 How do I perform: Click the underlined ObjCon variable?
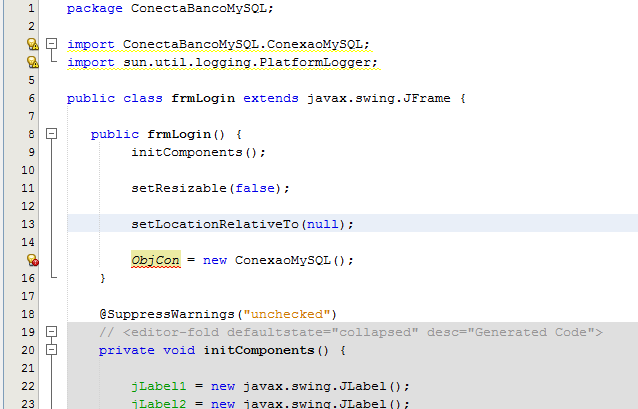[x=155, y=260]
